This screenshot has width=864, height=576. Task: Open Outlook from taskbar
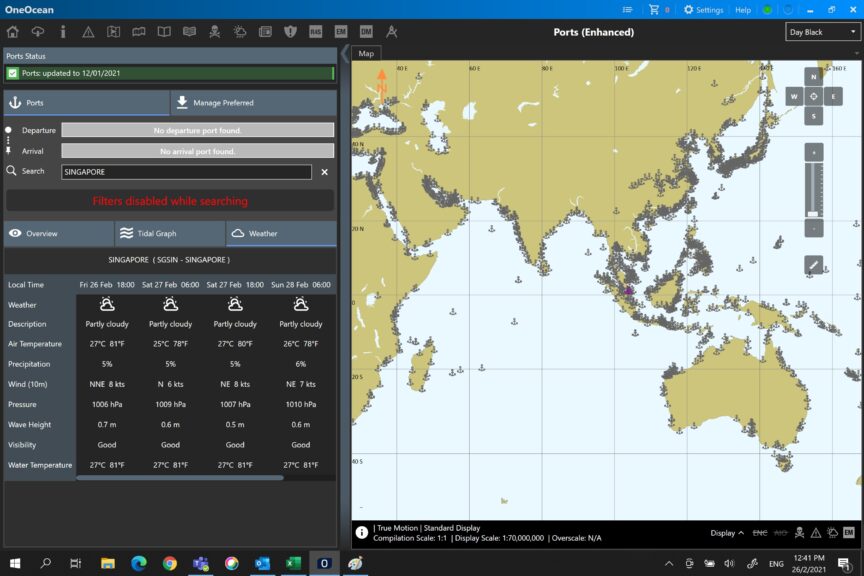pos(262,563)
